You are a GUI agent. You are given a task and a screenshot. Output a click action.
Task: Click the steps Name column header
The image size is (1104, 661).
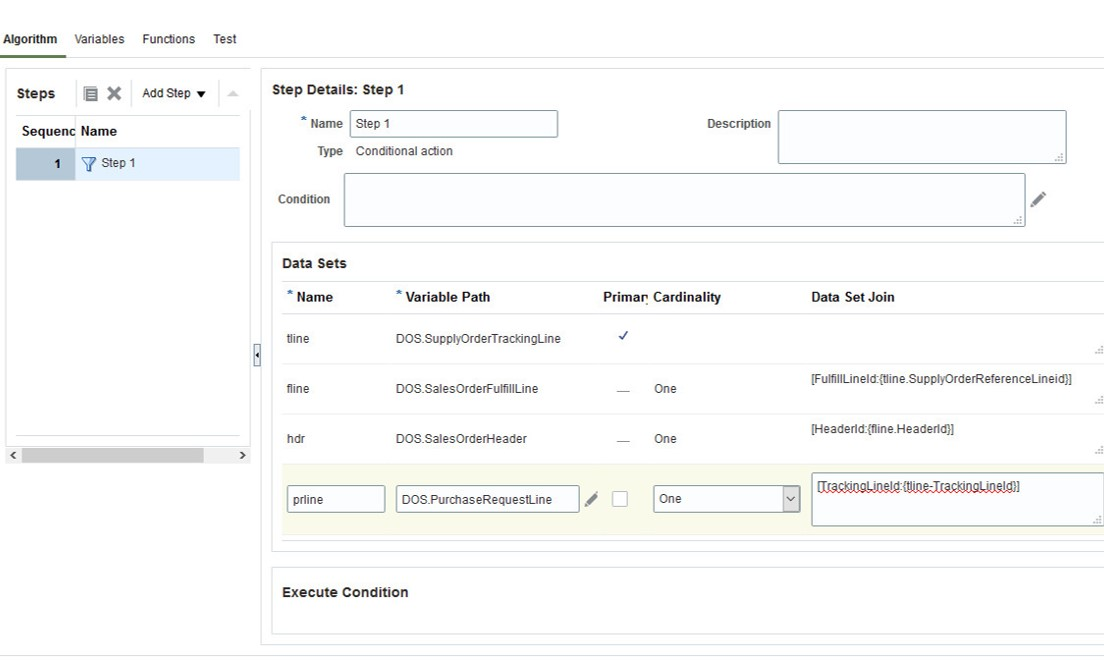point(99,132)
